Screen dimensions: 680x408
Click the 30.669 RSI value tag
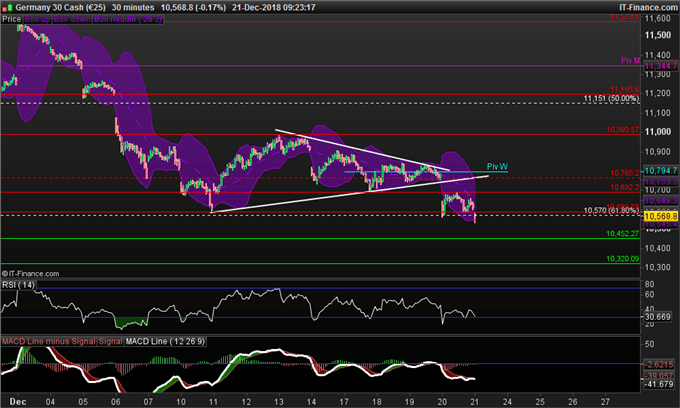tap(658, 317)
